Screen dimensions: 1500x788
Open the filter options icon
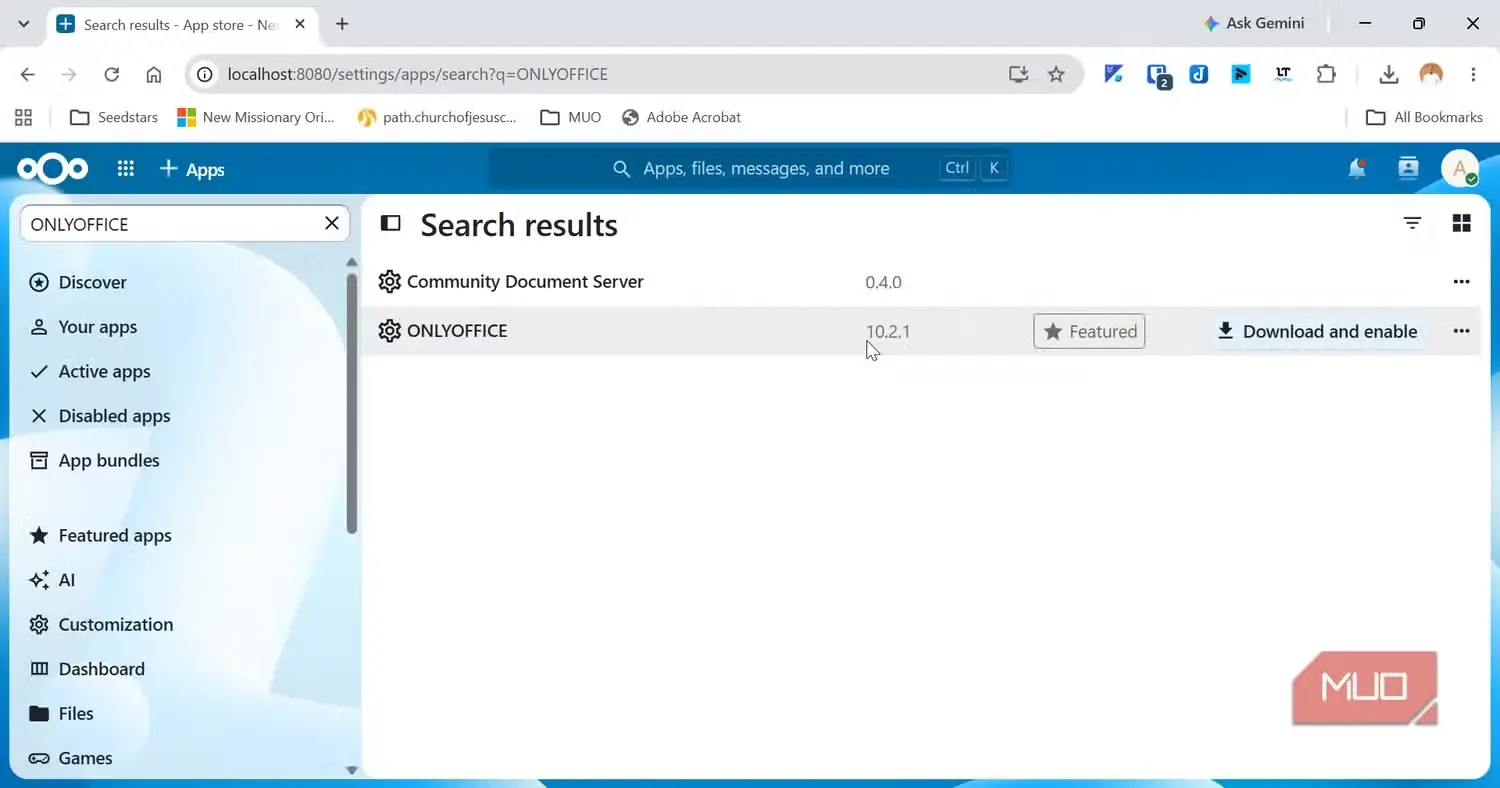1412,223
